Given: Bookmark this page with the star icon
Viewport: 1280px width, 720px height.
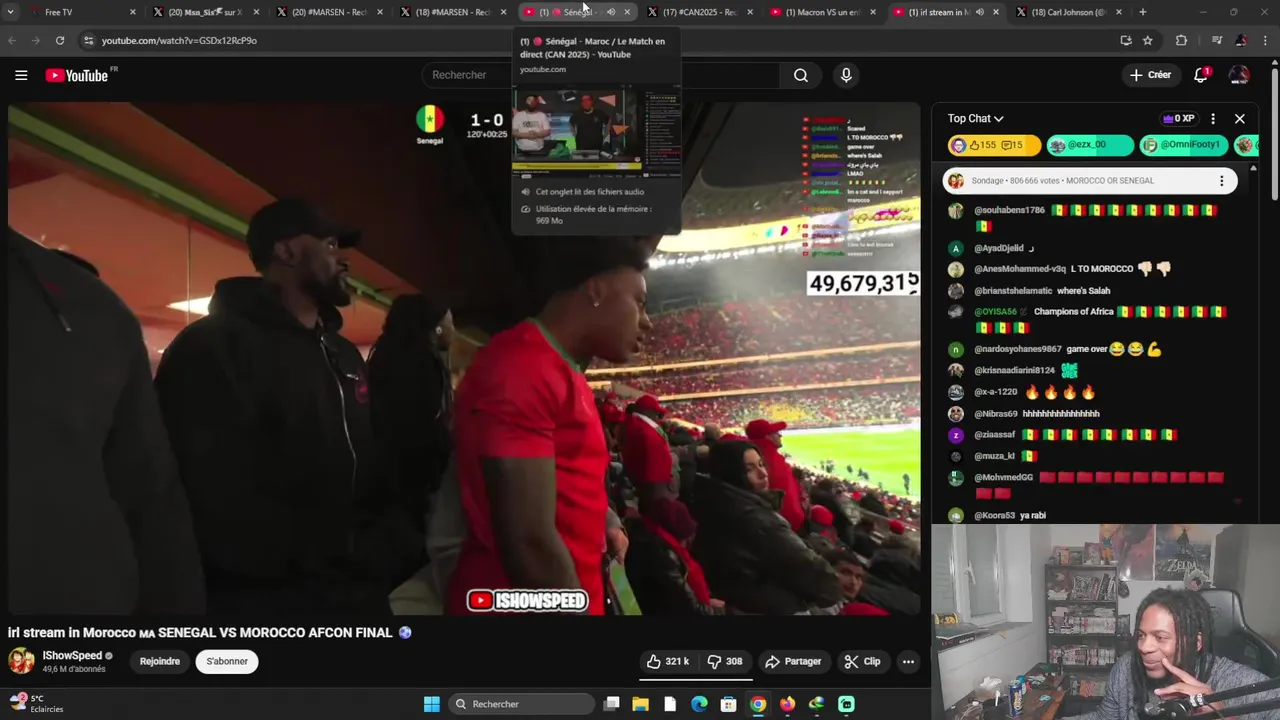Looking at the screenshot, I should pos(1148,40).
